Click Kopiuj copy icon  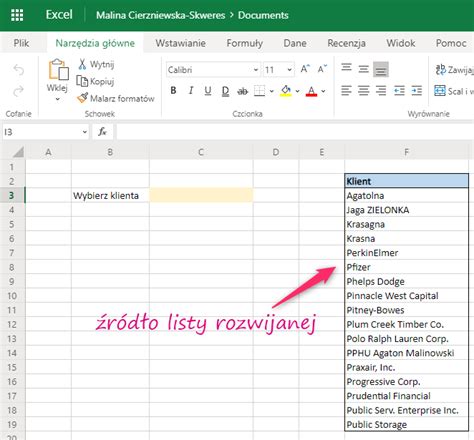82,81
